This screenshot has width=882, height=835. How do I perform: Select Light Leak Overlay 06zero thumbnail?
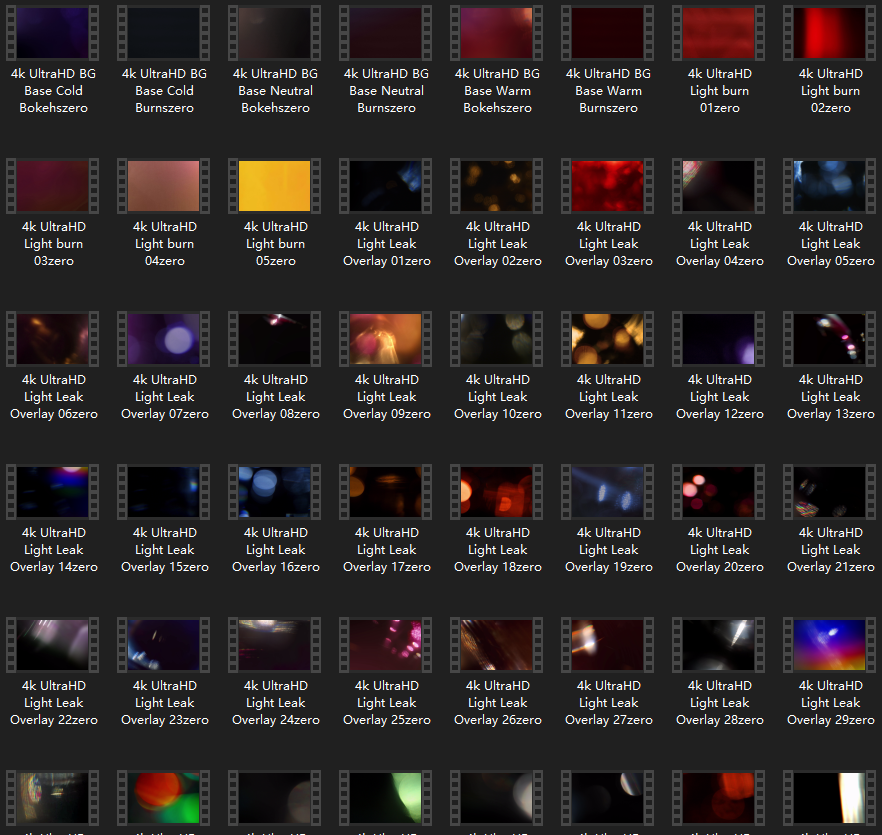pos(52,339)
